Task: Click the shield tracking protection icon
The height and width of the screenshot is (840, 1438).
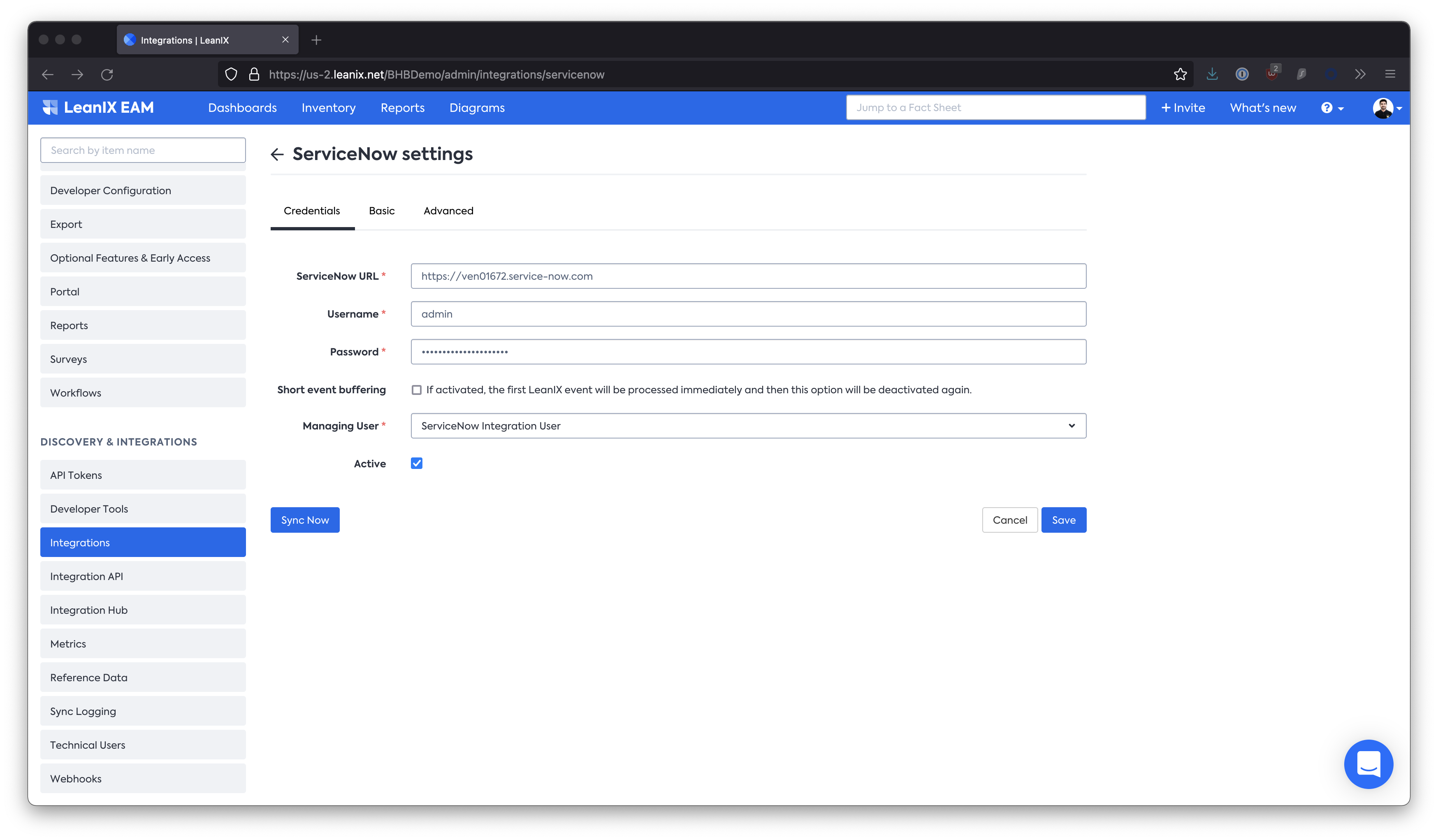Action: click(x=231, y=75)
